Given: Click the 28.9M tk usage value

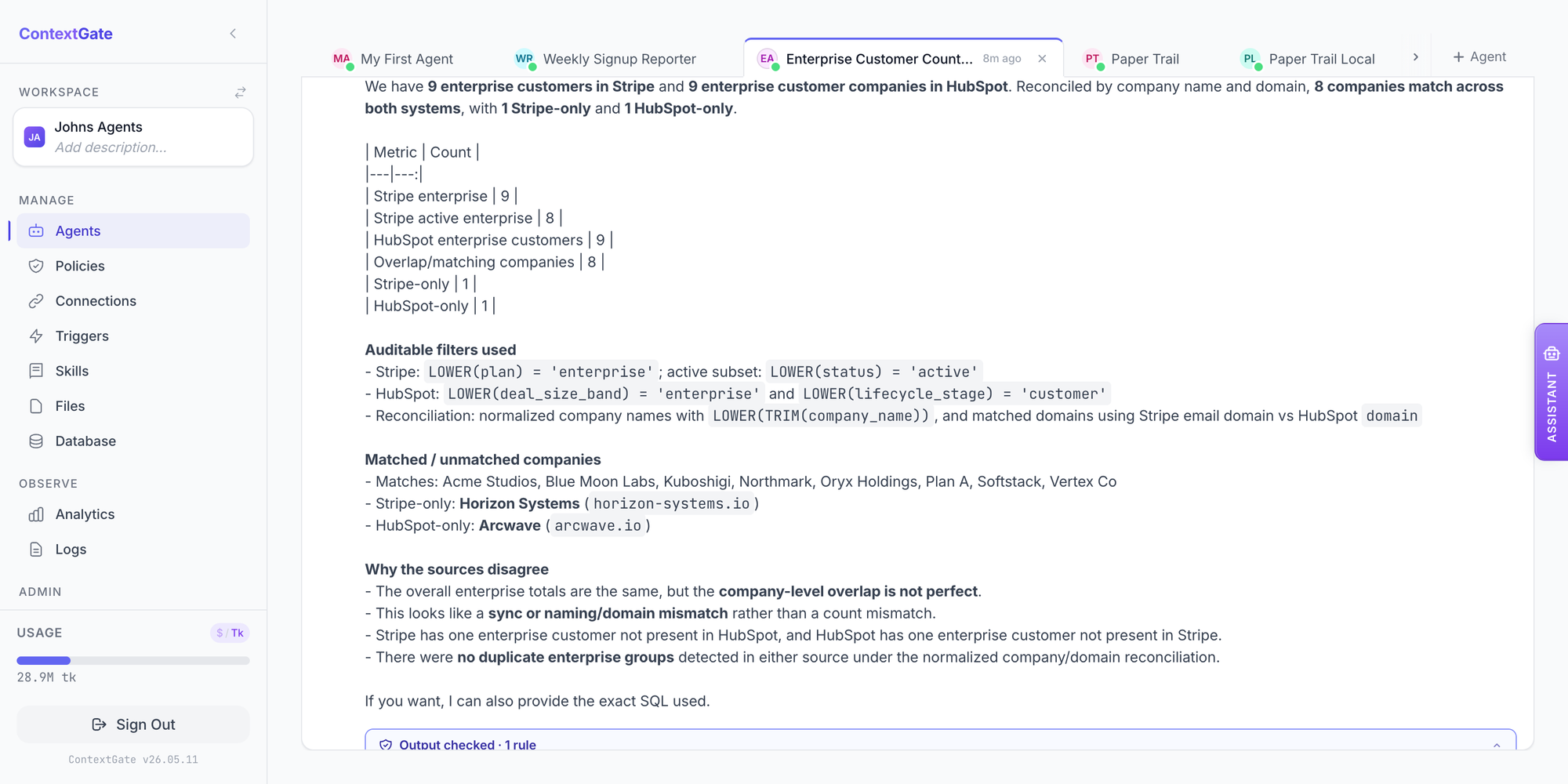Looking at the screenshot, I should click(47, 677).
